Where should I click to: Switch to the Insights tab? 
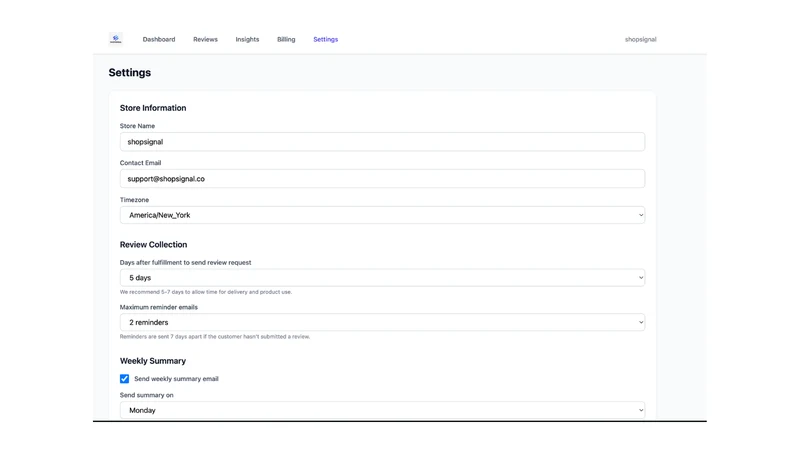click(247, 39)
